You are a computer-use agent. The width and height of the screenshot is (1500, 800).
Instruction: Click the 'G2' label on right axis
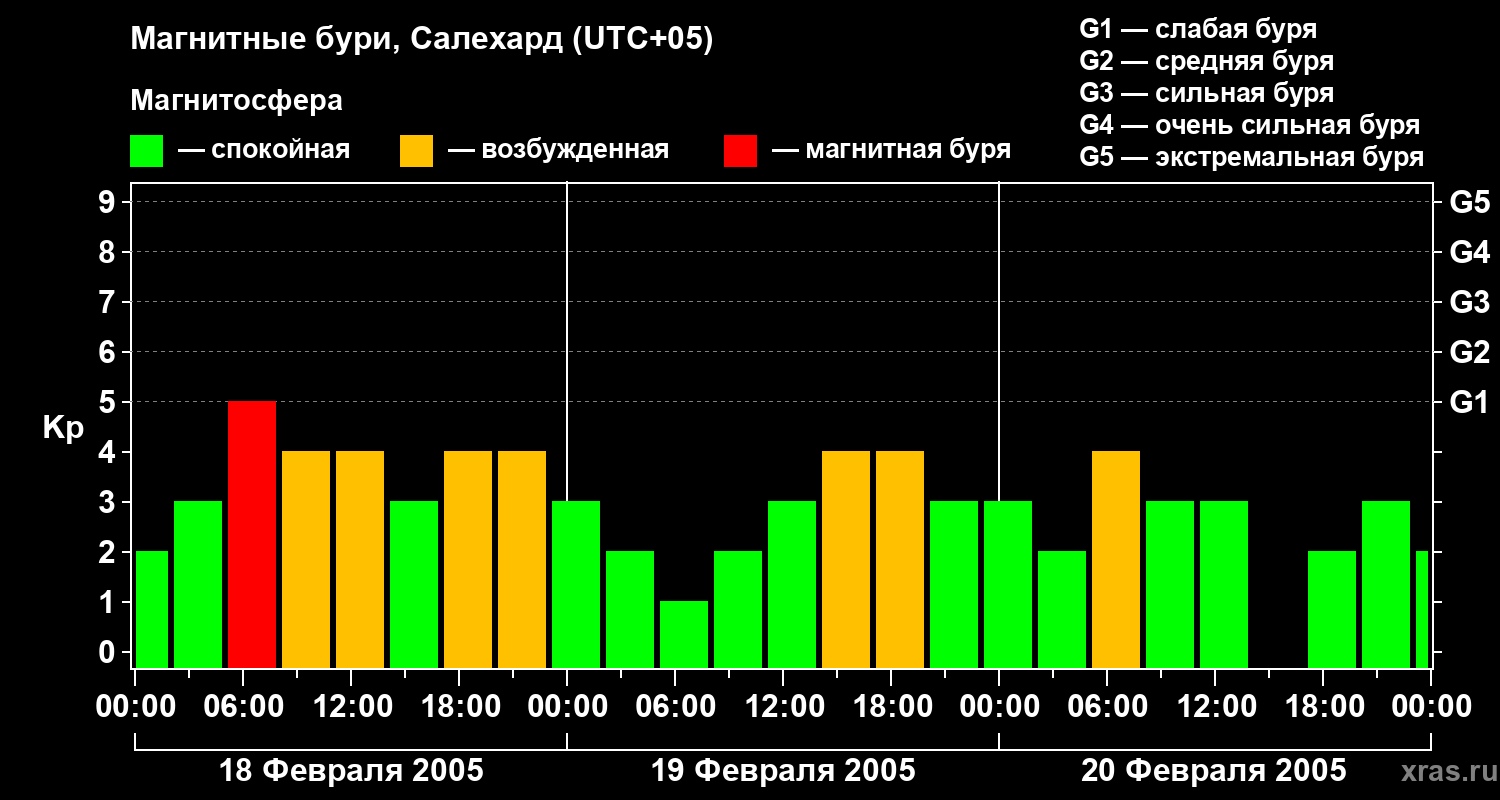coord(1469,352)
